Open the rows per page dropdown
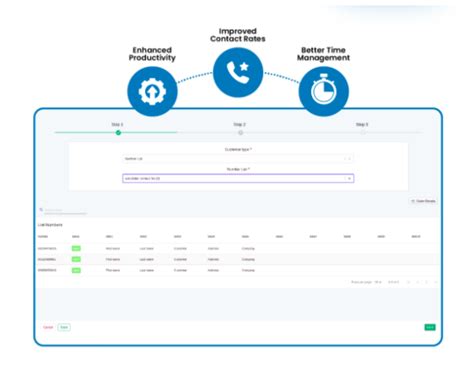Image resolution: width=474 pixels, height=390 pixels. click(x=378, y=282)
